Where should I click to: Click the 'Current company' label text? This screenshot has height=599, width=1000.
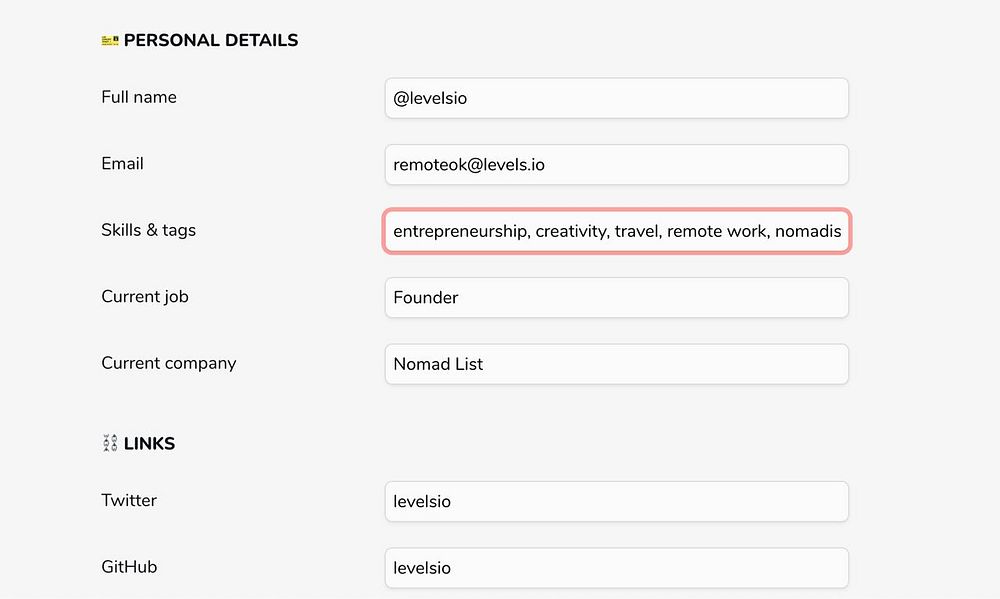click(168, 363)
